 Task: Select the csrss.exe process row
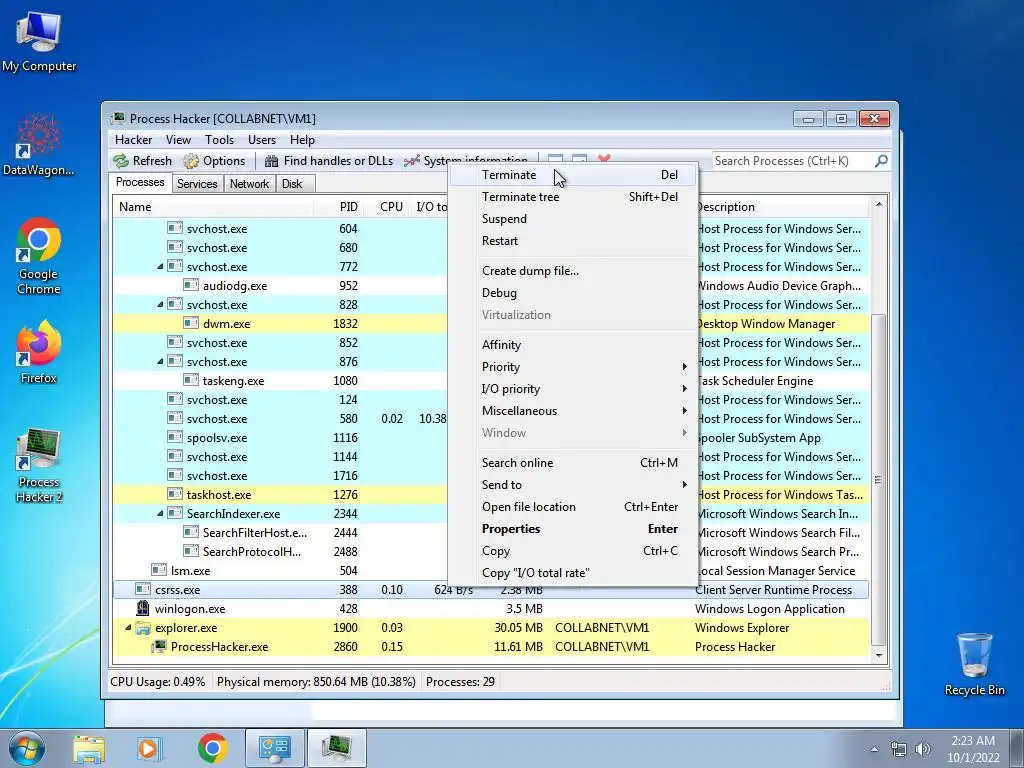[491, 590]
